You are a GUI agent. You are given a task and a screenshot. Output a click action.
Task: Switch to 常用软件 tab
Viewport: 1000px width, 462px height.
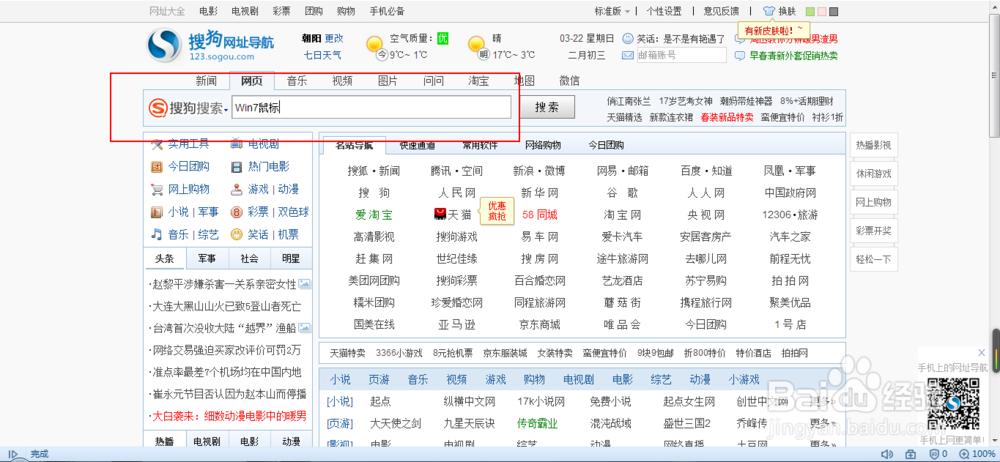click(x=480, y=145)
